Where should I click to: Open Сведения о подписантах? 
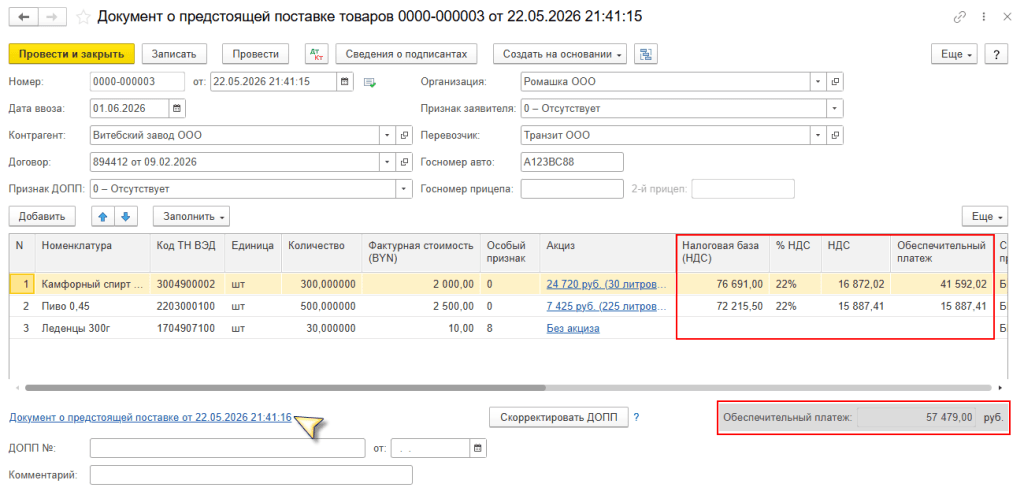click(x=406, y=54)
